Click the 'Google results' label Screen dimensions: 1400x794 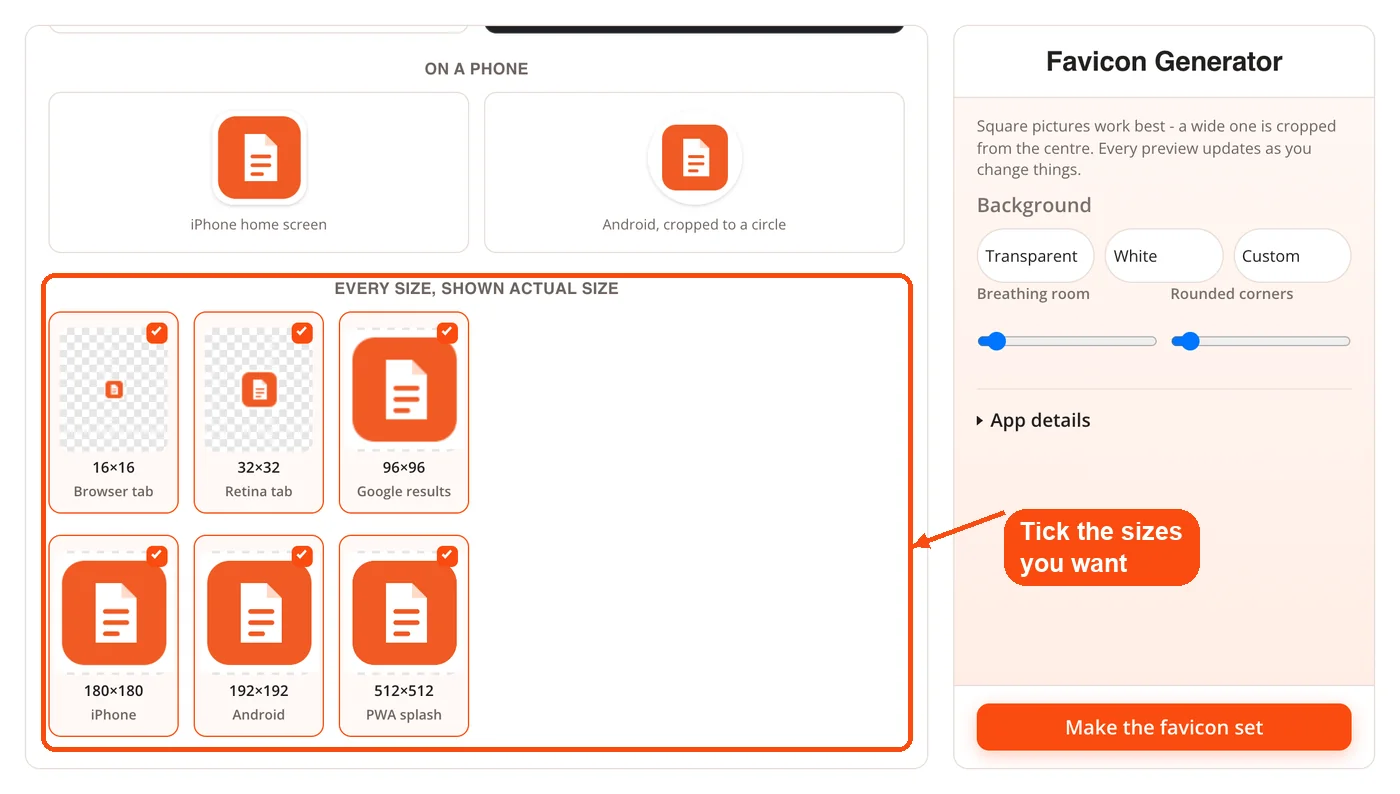pyautogui.click(x=404, y=491)
